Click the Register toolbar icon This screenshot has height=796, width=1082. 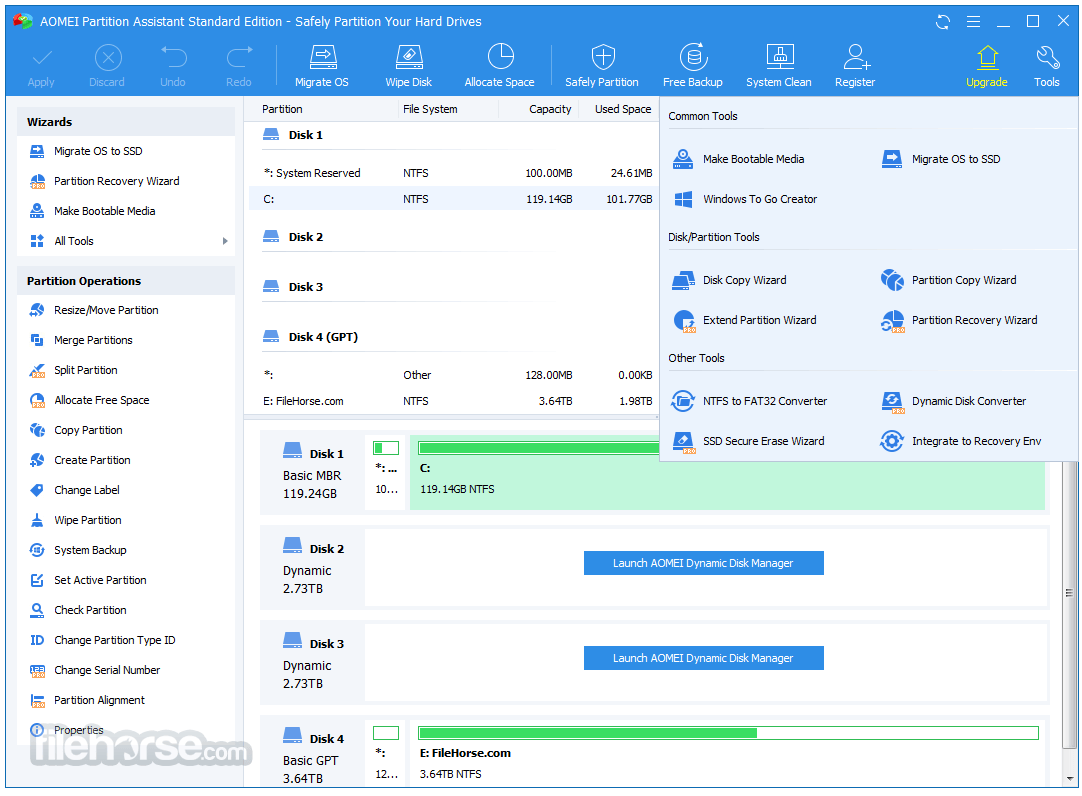(855, 66)
